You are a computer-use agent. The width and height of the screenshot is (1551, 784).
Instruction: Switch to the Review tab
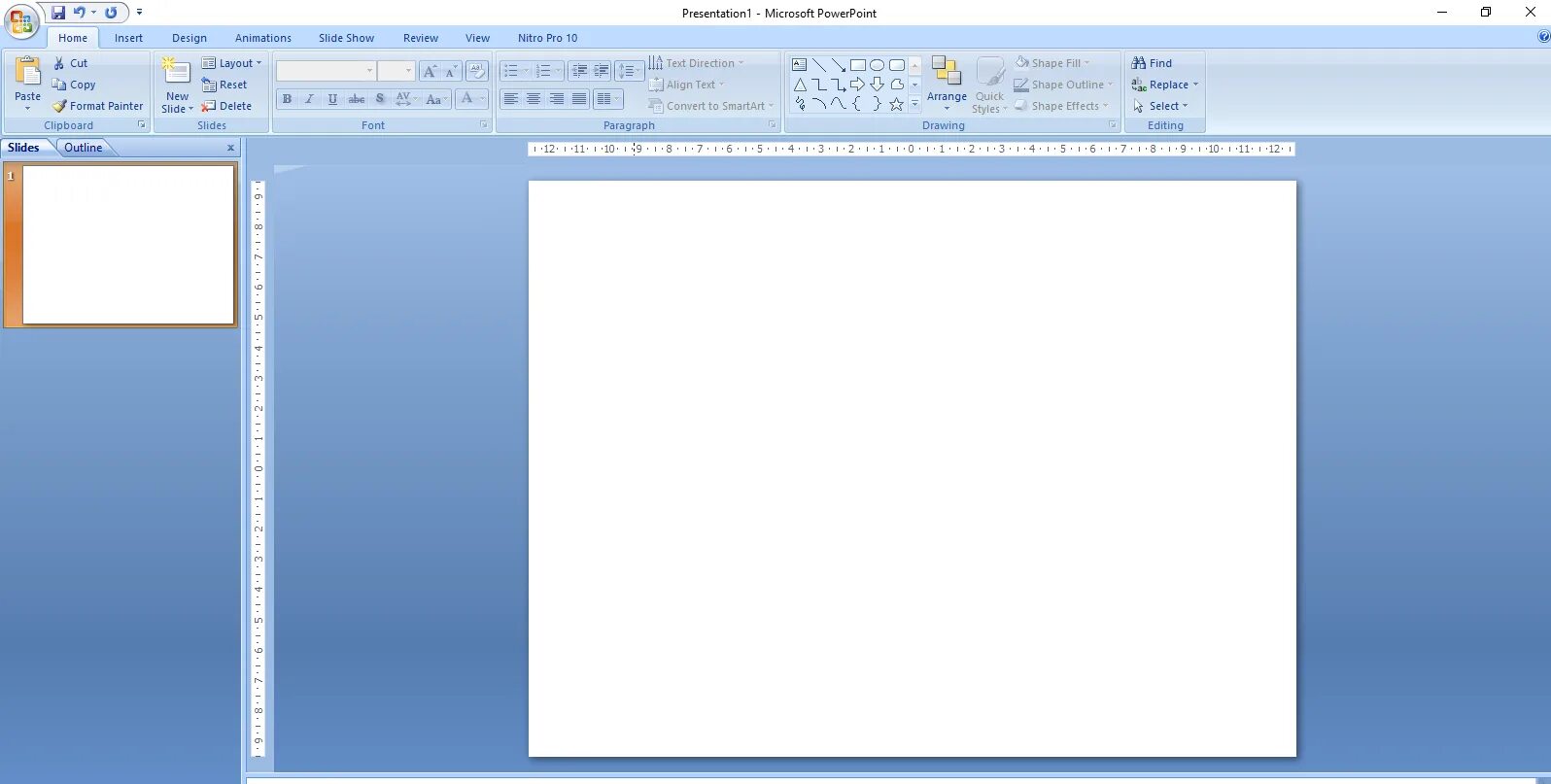click(x=421, y=38)
